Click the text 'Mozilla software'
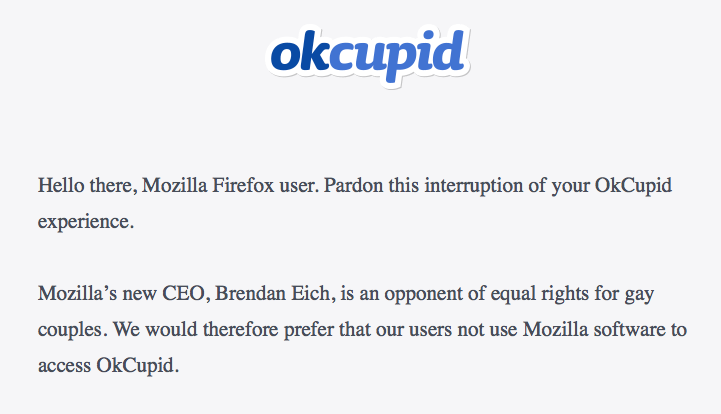 [x=595, y=329]
